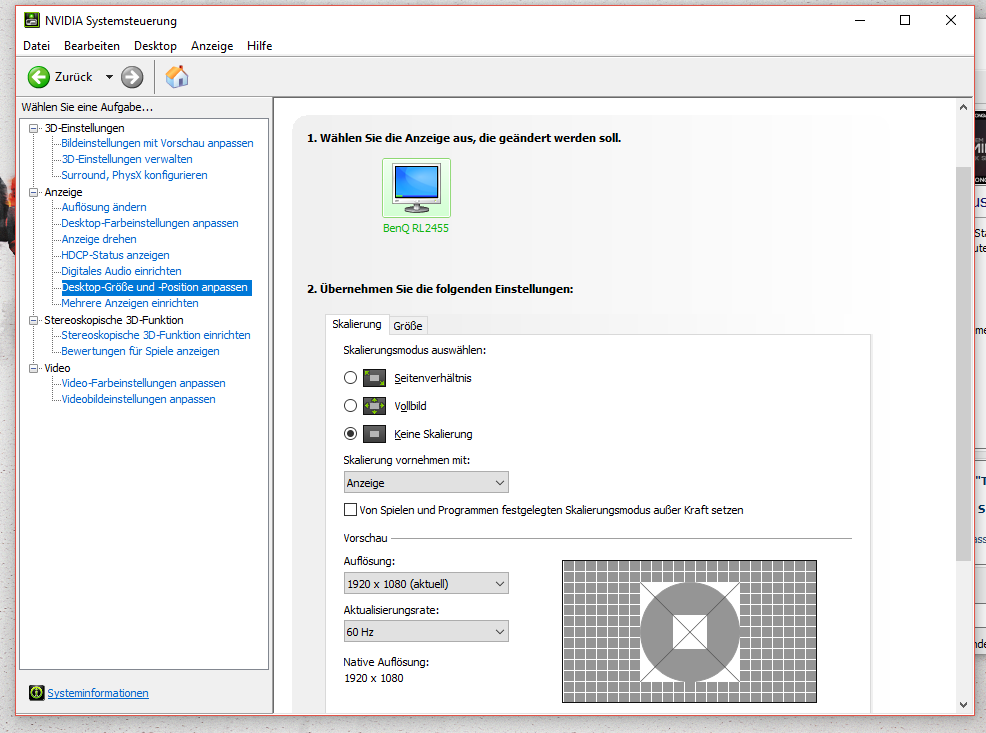Open Video-Farbeinstellungen anpassen
Screen dimensions: 986x733
pos(143,383)
